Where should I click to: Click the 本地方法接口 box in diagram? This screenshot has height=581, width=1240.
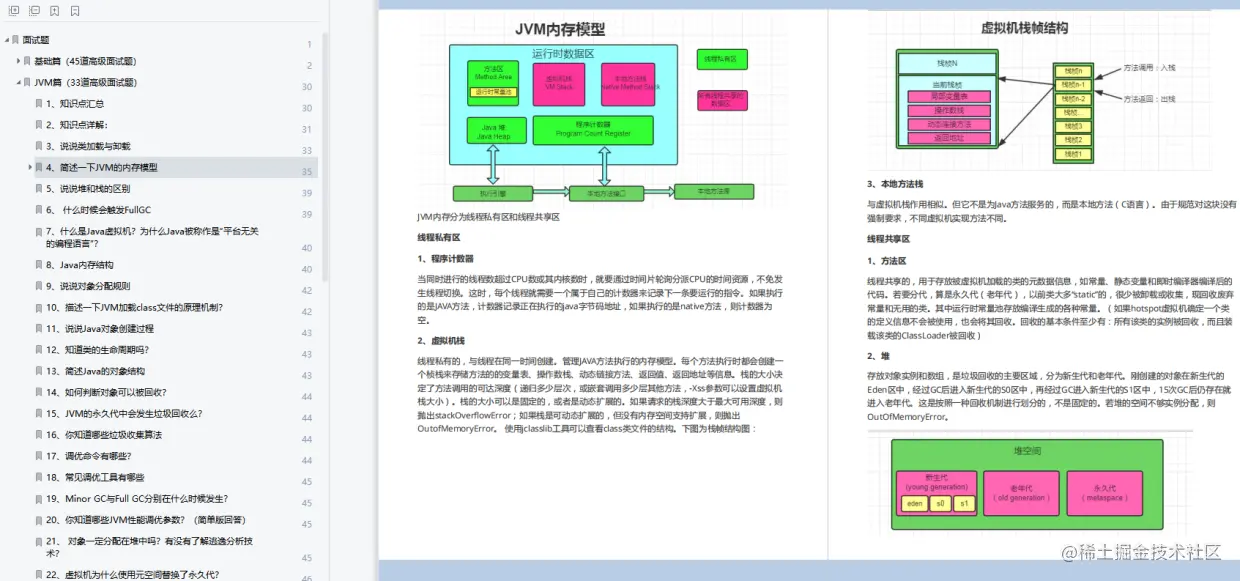(606, 193)
